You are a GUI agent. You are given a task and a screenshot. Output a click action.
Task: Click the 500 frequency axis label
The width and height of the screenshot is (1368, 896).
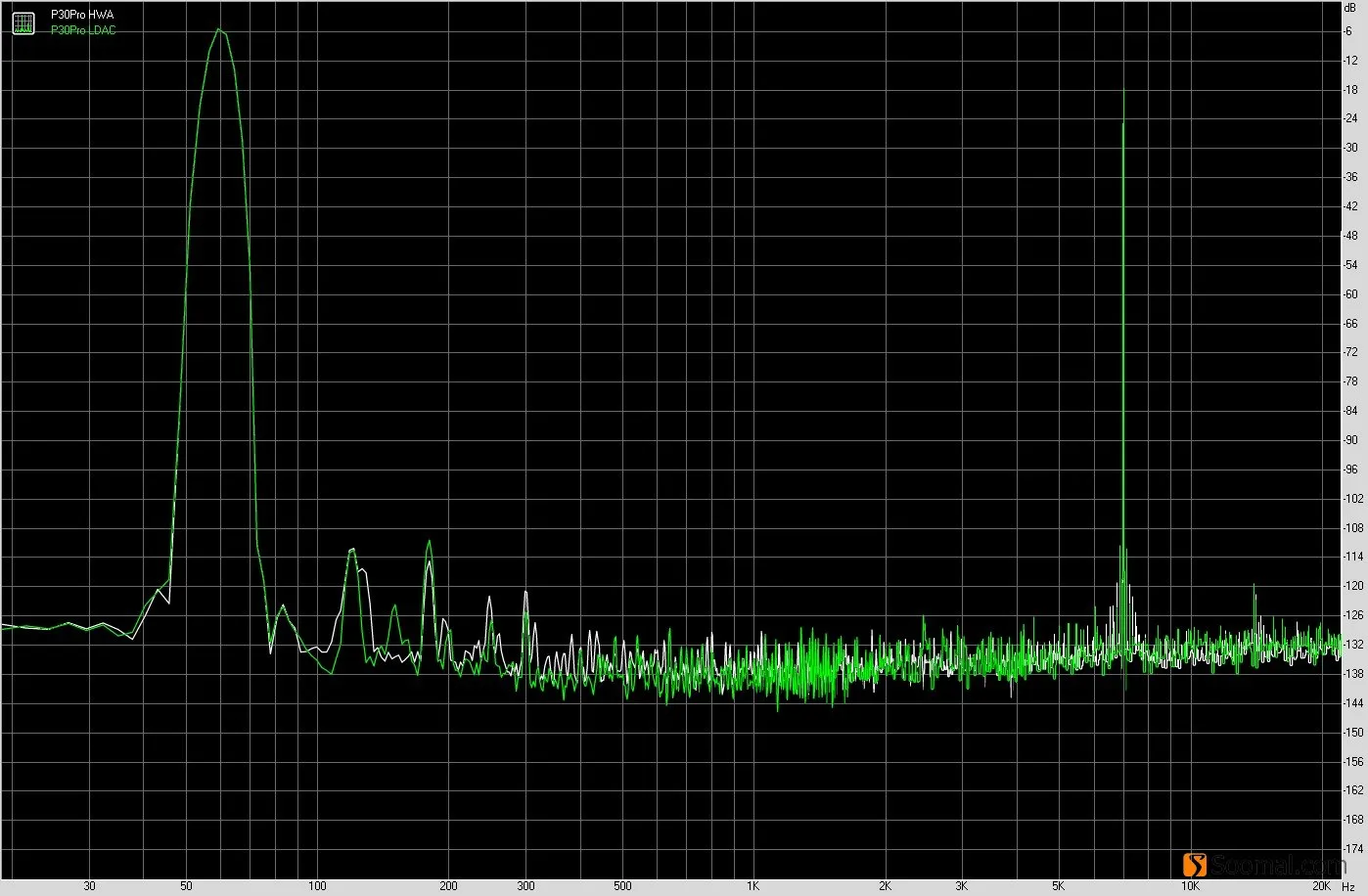(622, 886)
